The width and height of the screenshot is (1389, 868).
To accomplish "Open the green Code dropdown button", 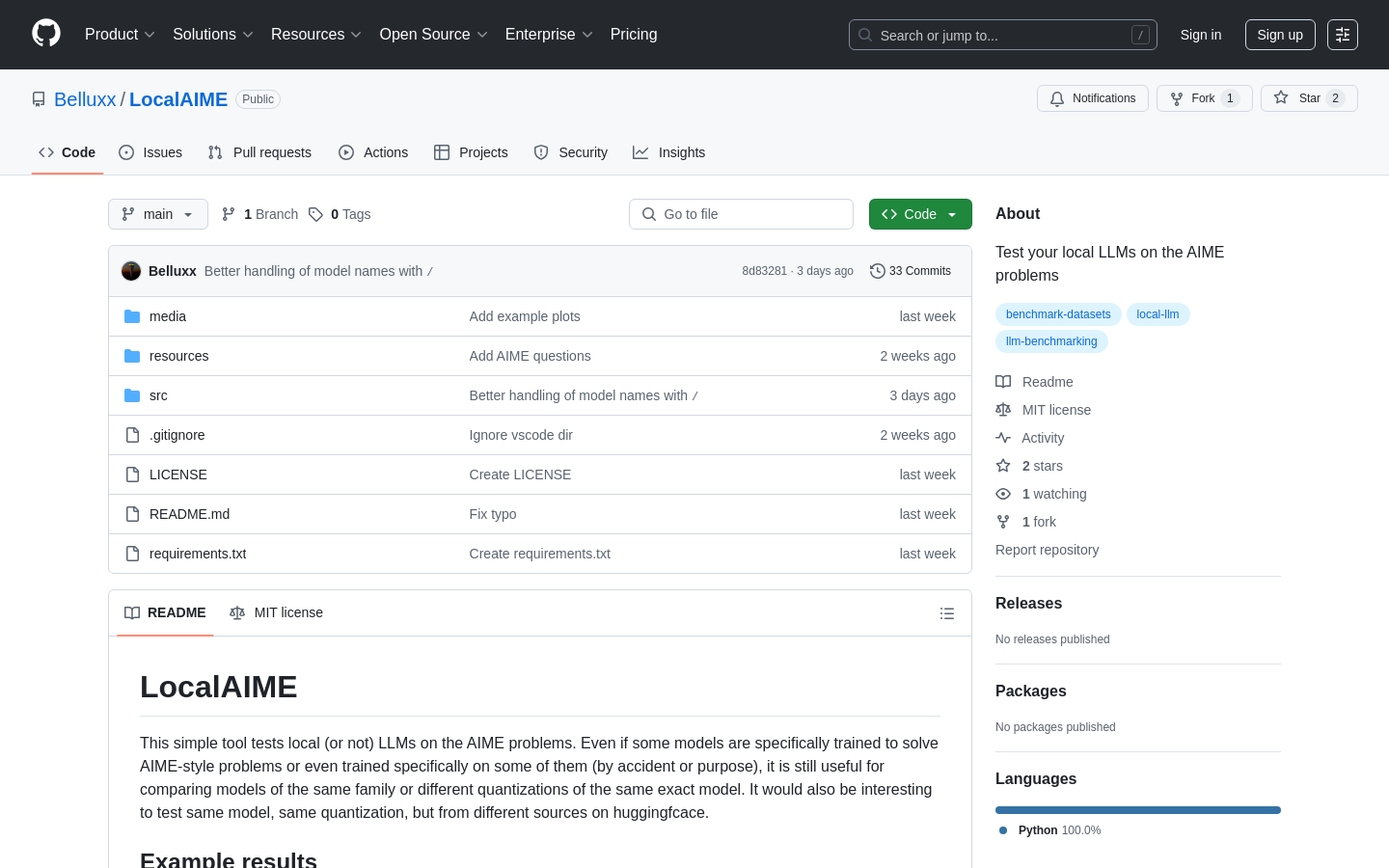I will [920, 214].
